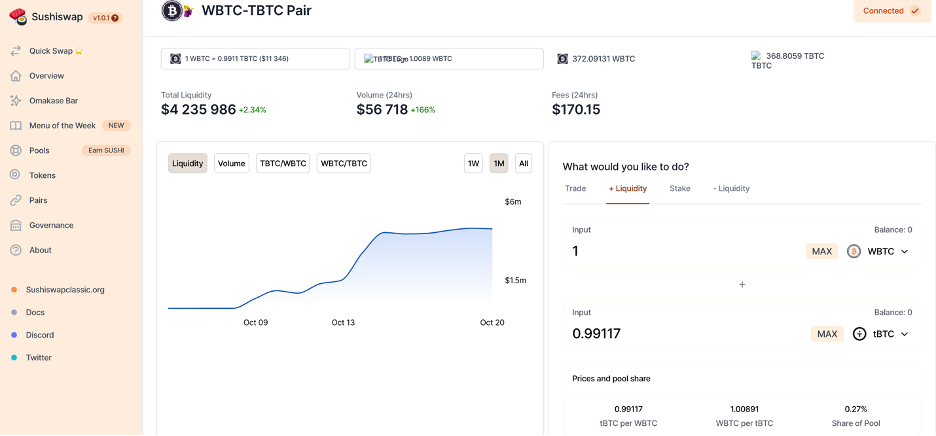The image size is (936, 436).
Task: Click the Pools lifebuoy icon
Action: click(x=16, y=151)
